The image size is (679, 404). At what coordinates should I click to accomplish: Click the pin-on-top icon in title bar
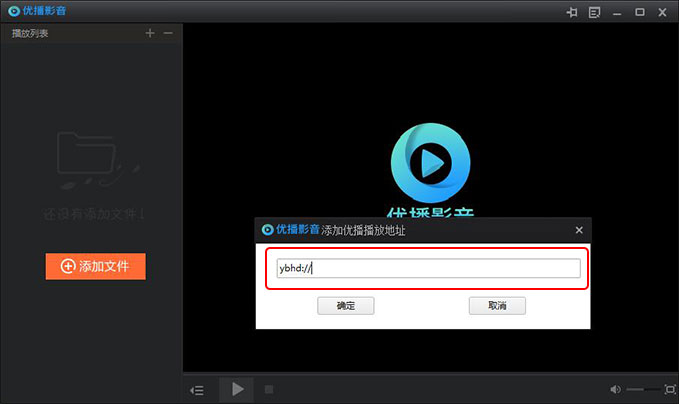[x=572, y=12]
